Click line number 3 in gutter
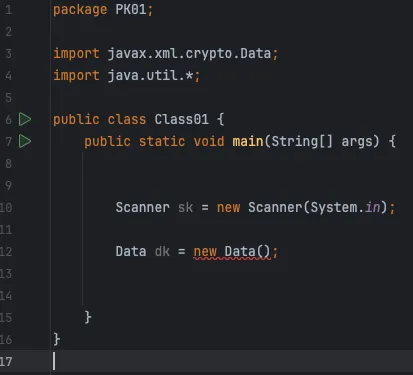This screenshot has width=413, height=375. (x=9, y=54)
